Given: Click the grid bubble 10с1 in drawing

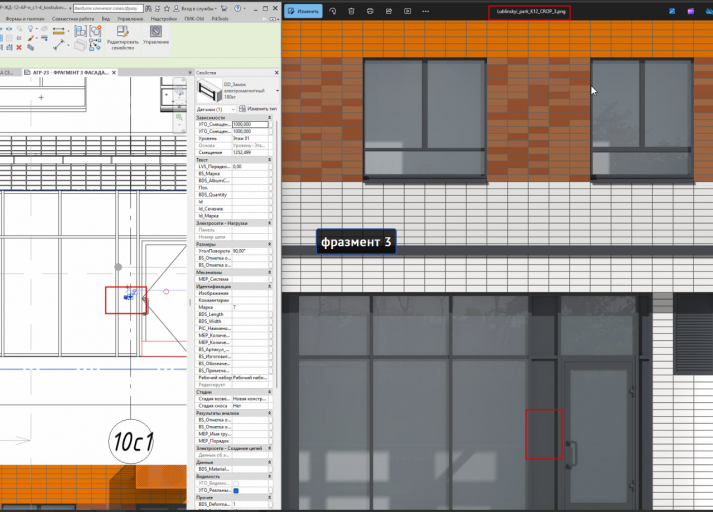Looking at the screenshot, I should (x=131, y=441).
